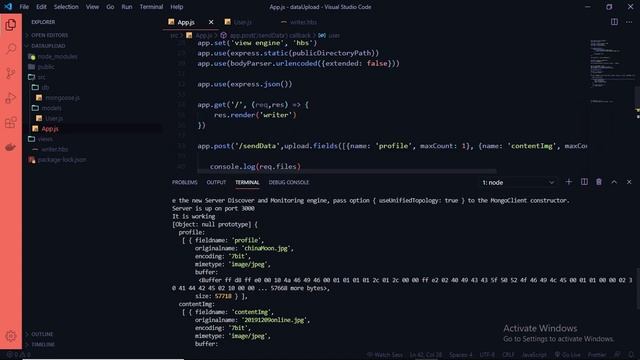Screen dimensions: 640x360
Task: Open the Go menu
Action: tap(110, 7)
